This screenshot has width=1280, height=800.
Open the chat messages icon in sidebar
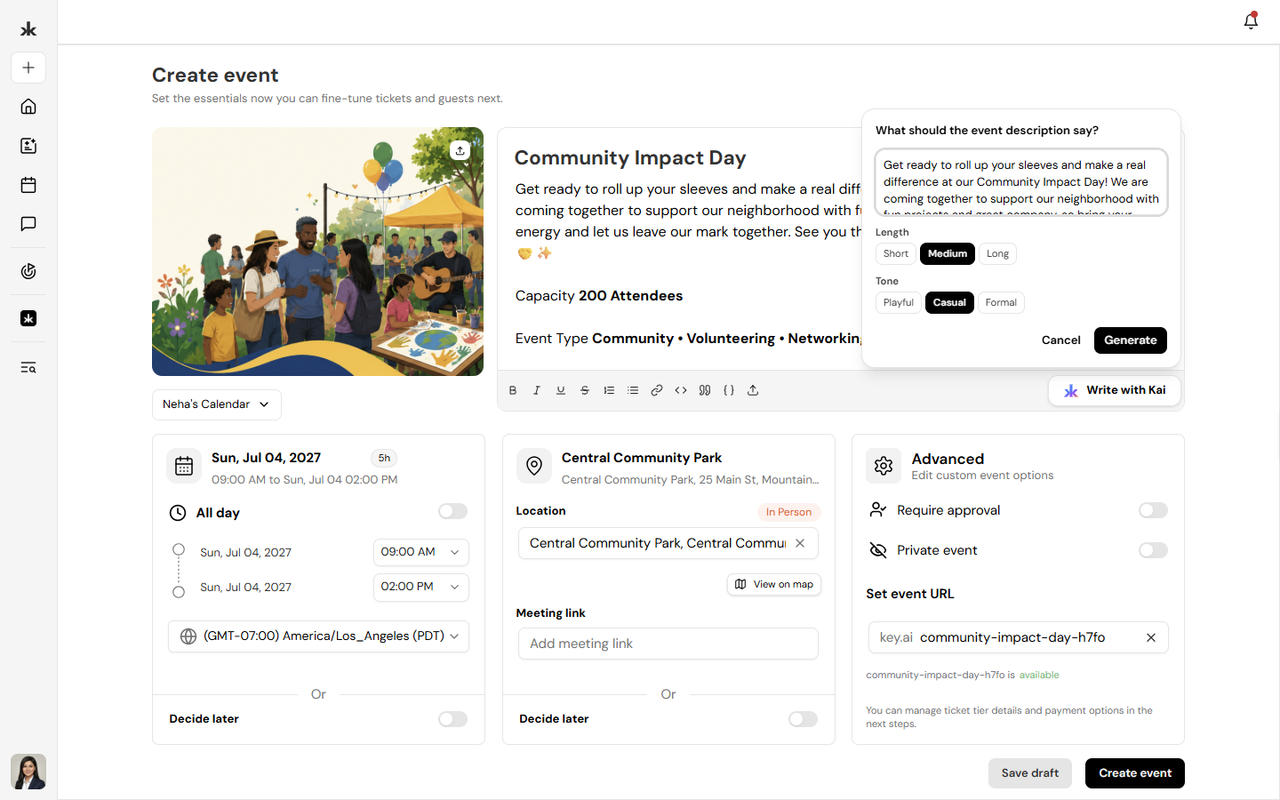click(x=28, y=224)
